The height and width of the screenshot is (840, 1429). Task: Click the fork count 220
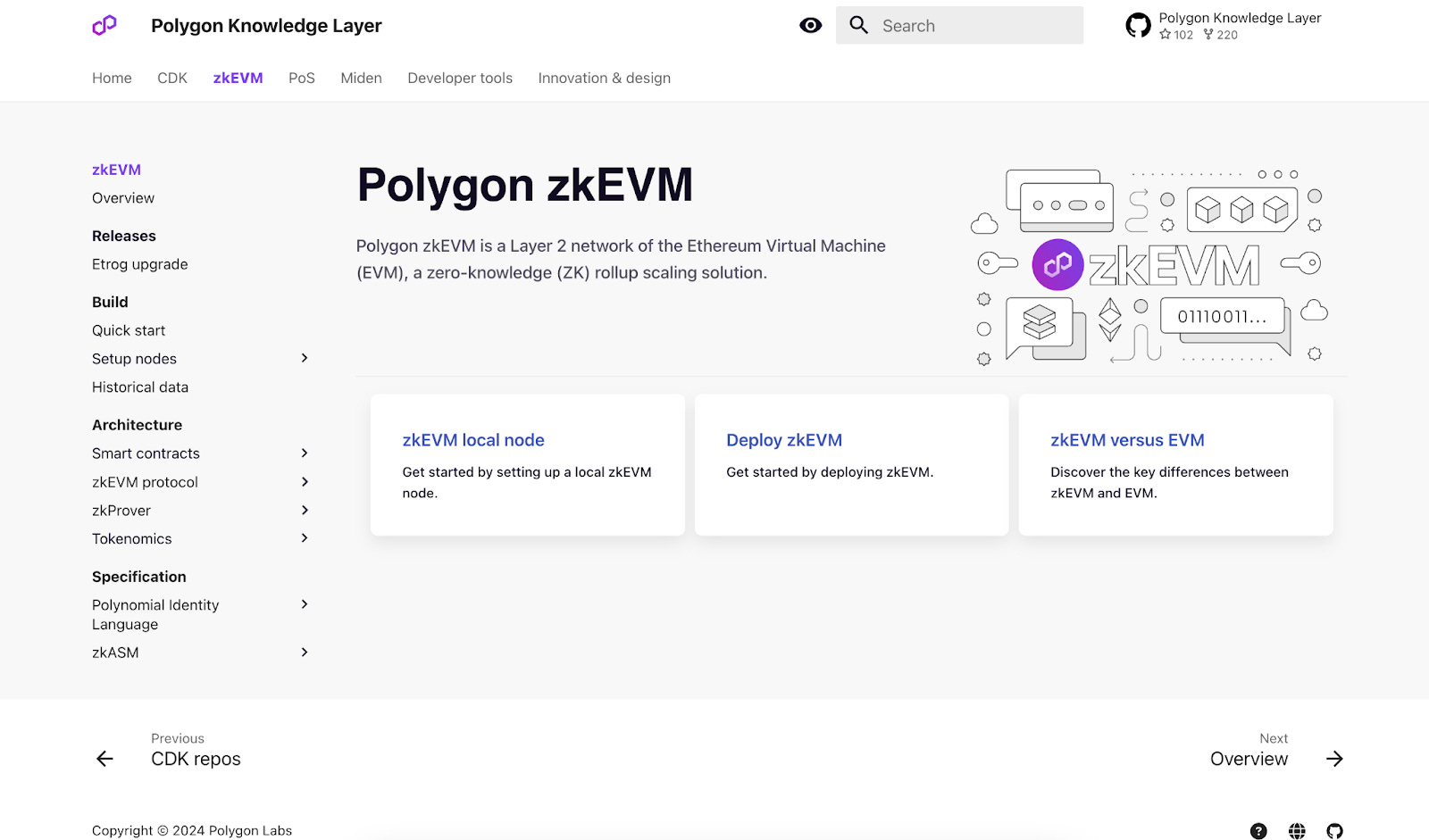pyautogui.click(x=1221, y=35)
